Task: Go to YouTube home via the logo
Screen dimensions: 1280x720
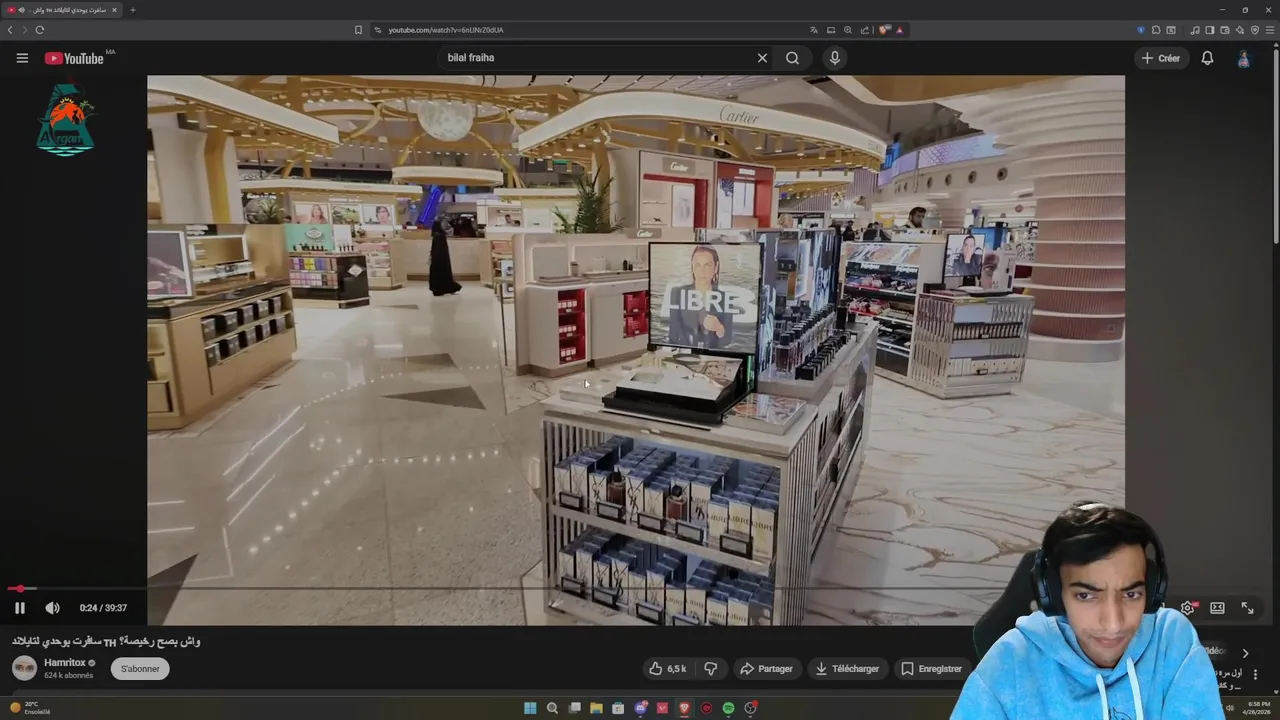Action: (75, 58)
